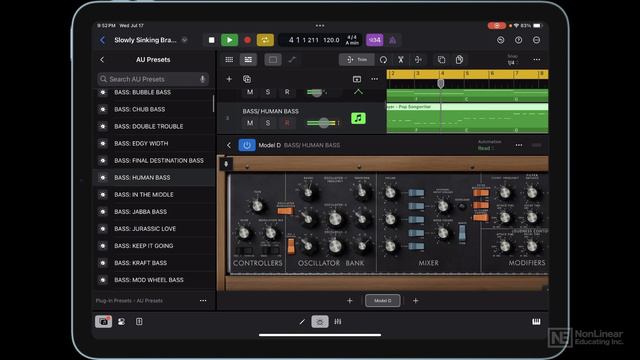Open tracks toolbar more options ellipsis

[536, 60]
